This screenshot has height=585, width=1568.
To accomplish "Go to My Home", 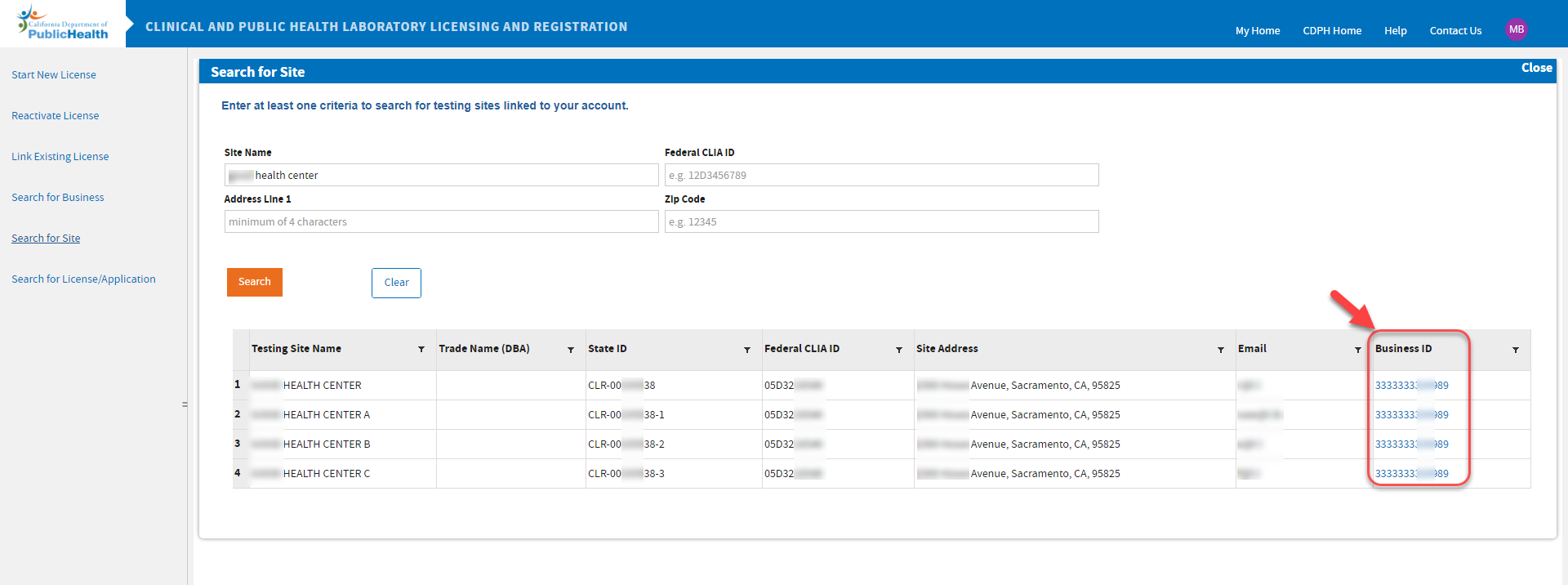I will (x=1258, y=31).
